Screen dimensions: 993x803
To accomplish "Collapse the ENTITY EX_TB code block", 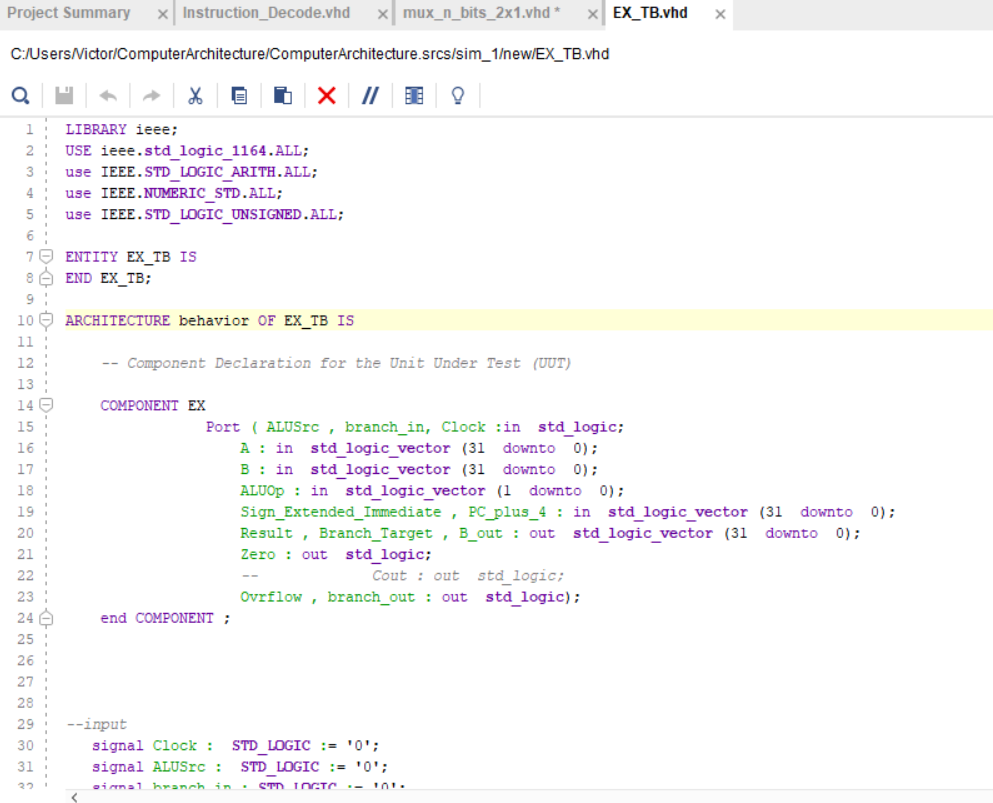I will 46,256.
